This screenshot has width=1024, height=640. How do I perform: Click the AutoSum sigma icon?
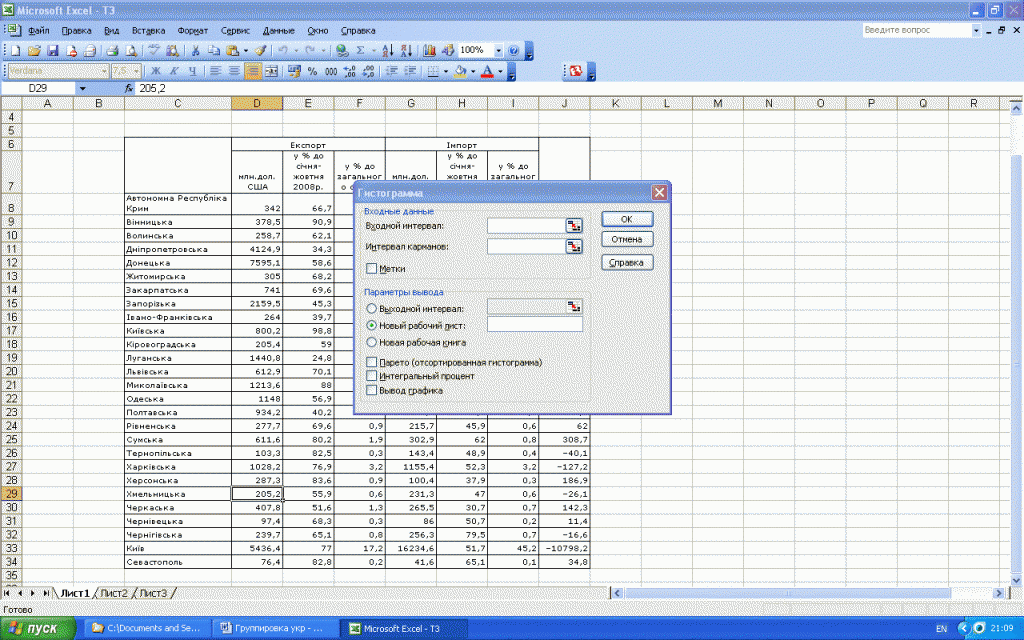[x=360, y=50]
